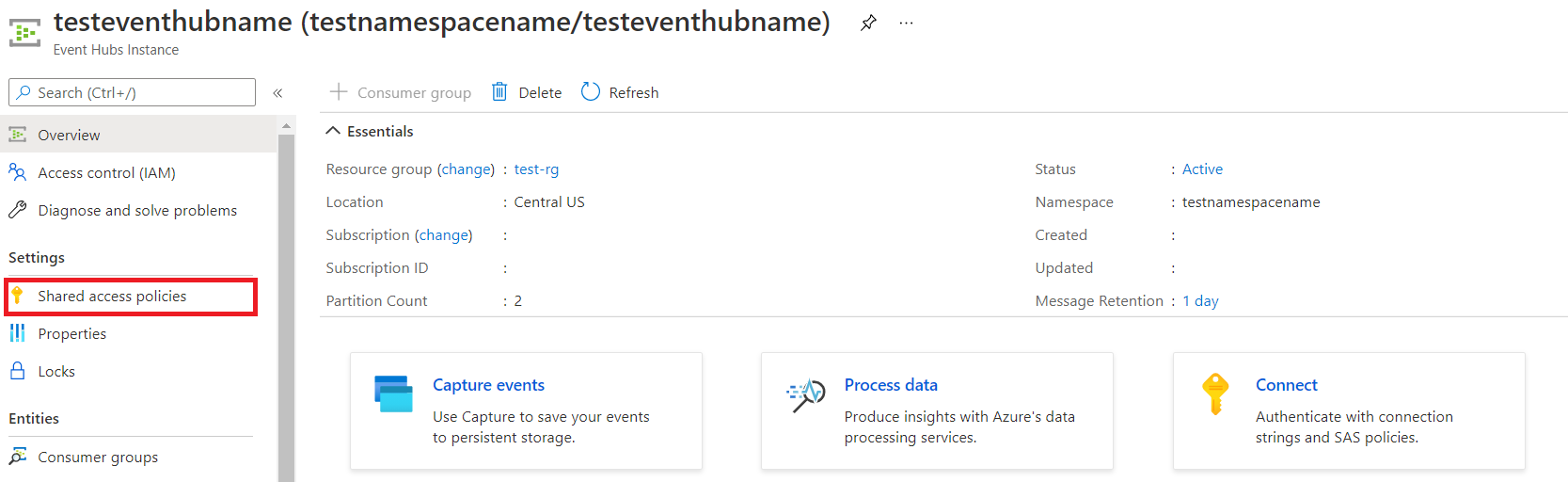
Task: Click the testnamespacename namespace value
Action: point(1251,201)
